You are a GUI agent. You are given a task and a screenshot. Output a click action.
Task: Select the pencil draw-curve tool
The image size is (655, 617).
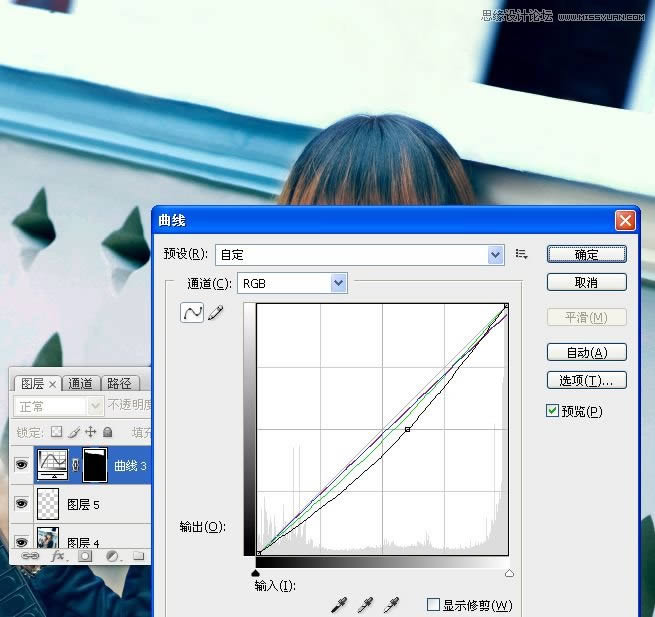tap(215, 313)
